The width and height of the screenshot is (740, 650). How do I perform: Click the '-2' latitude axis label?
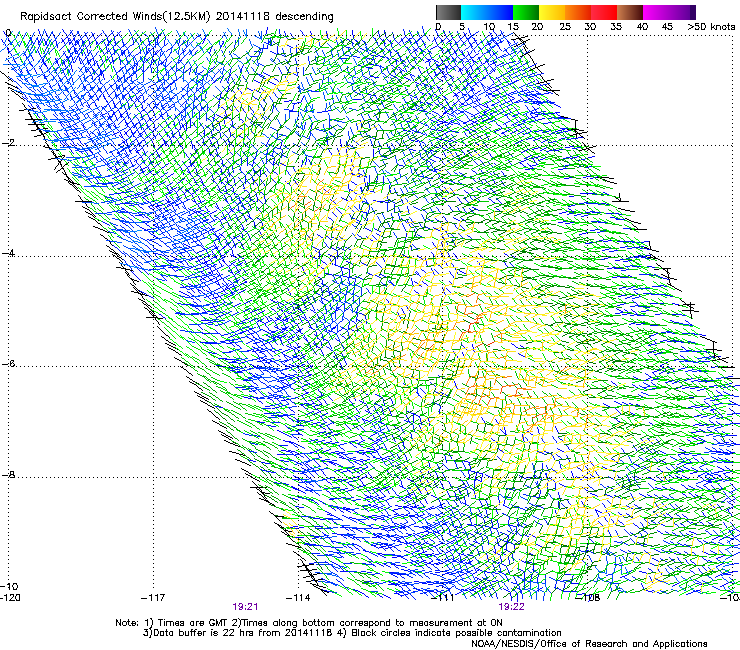point(8,143)
